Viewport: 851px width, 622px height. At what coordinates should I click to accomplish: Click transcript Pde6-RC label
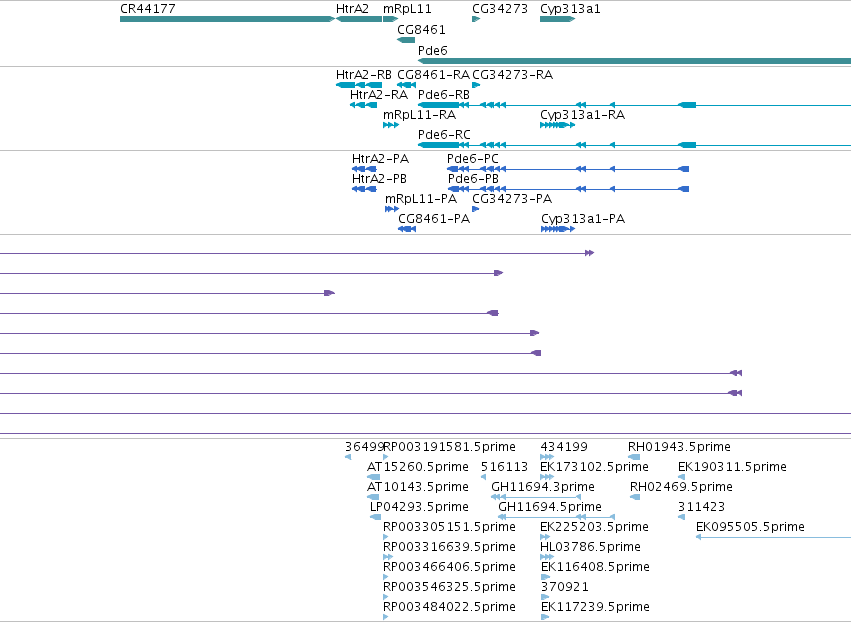click(x=444, y=134)
